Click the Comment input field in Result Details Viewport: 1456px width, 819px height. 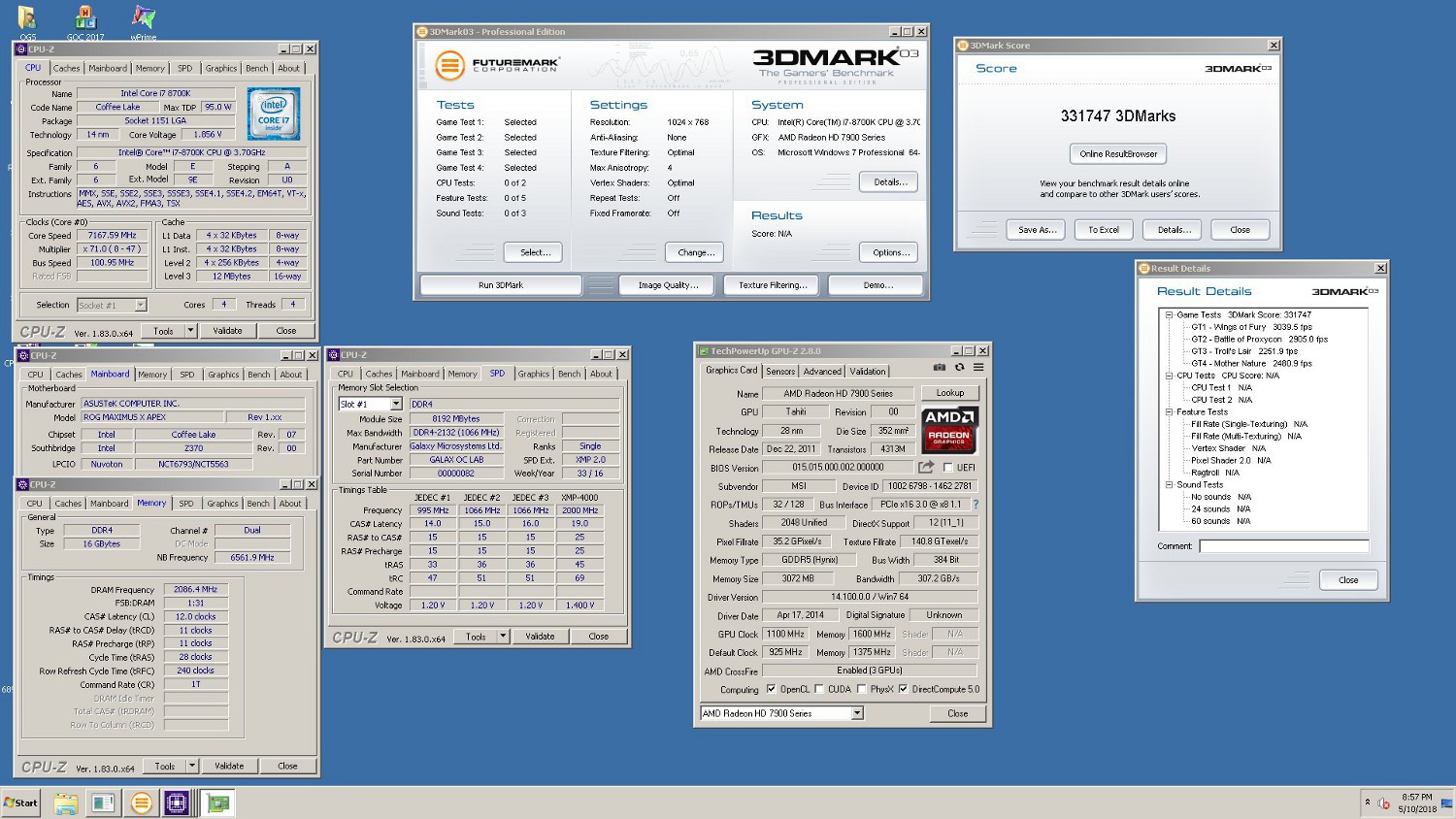coord(1283,546)
